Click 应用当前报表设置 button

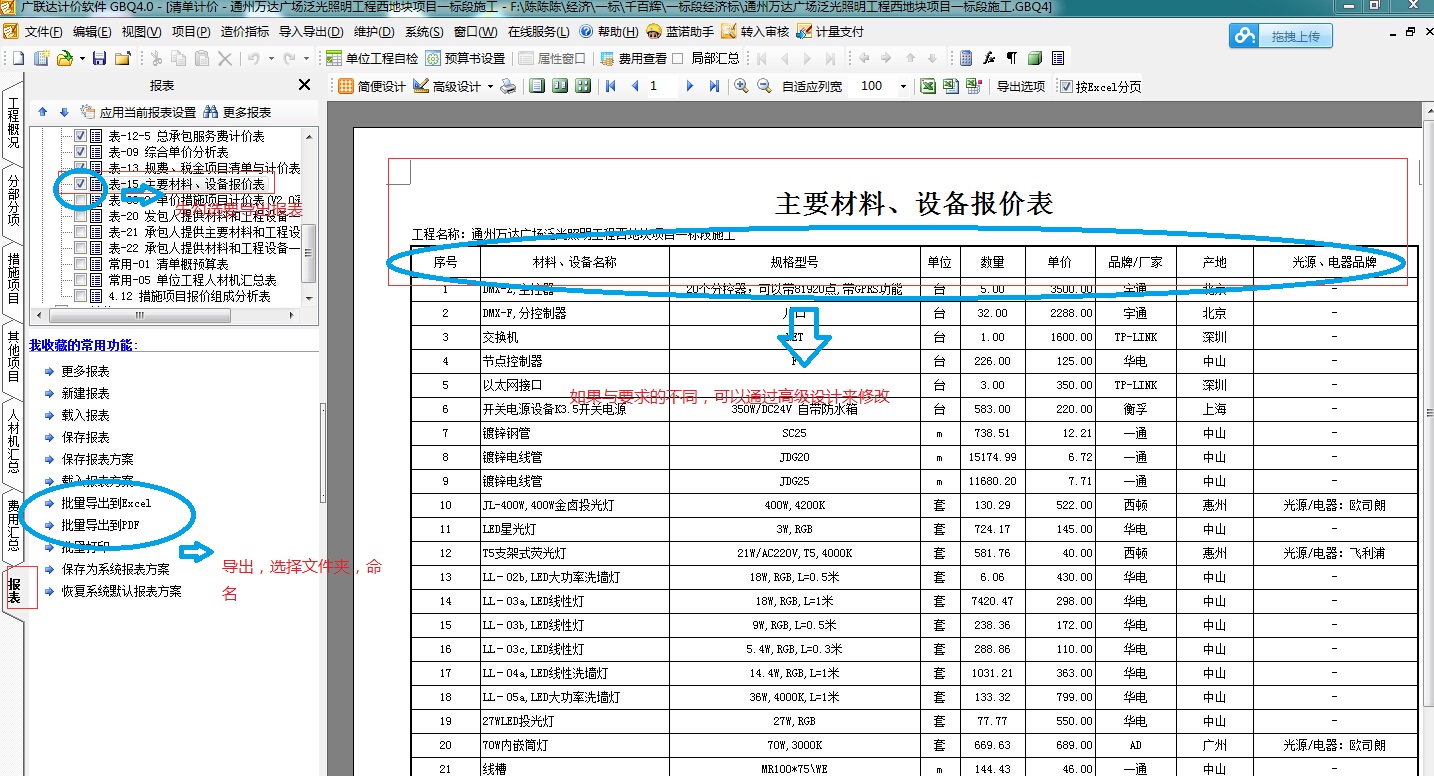[138, 112]
